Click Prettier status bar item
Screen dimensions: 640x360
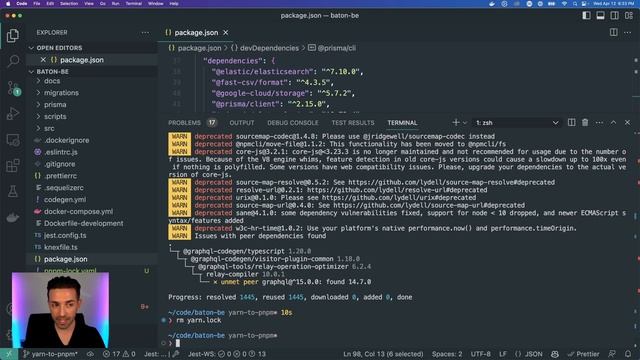point(583,354)
